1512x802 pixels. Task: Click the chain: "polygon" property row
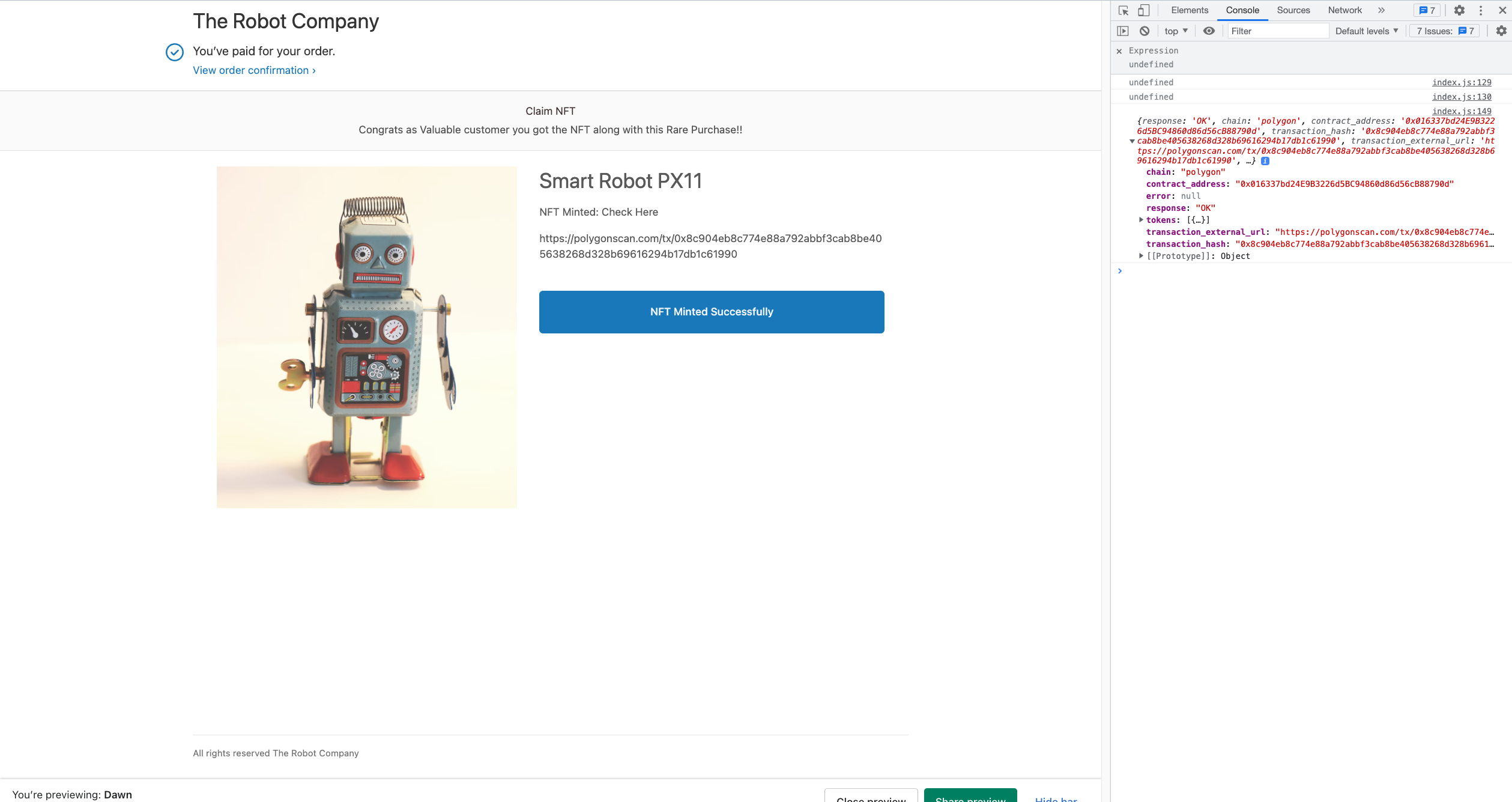[1185, 172]
